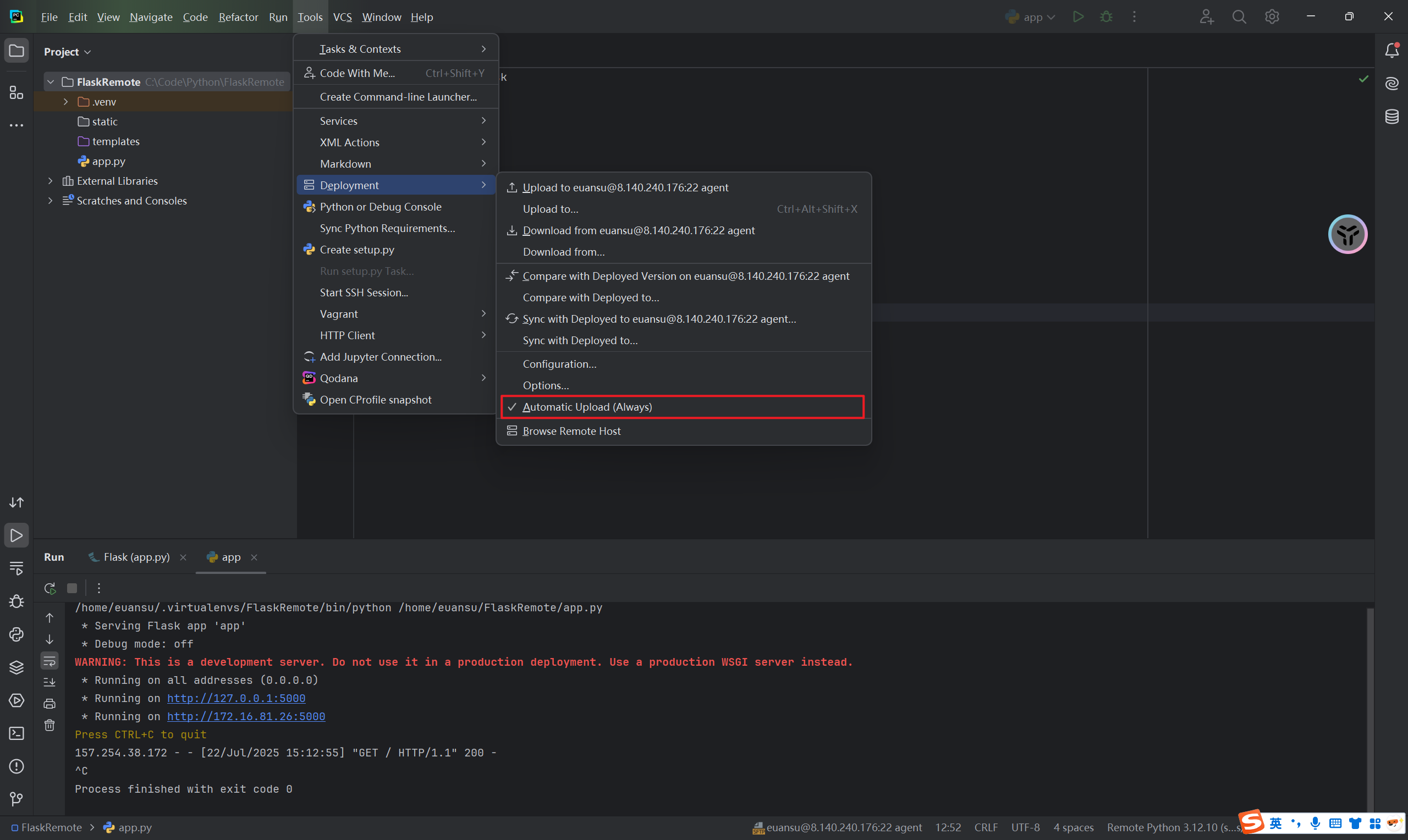1408x840 pixels.
Task: Select Browse Remote Host menu entry
Action: [571, 432]
